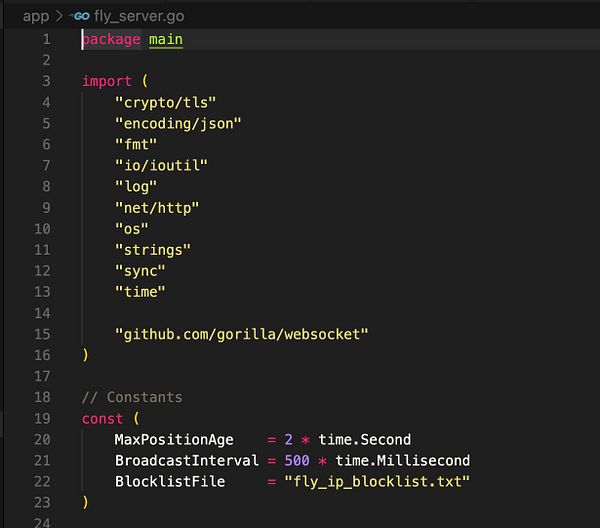Click line number 1 in the gutter
The image size is (600, 528).
pos(46,39)
